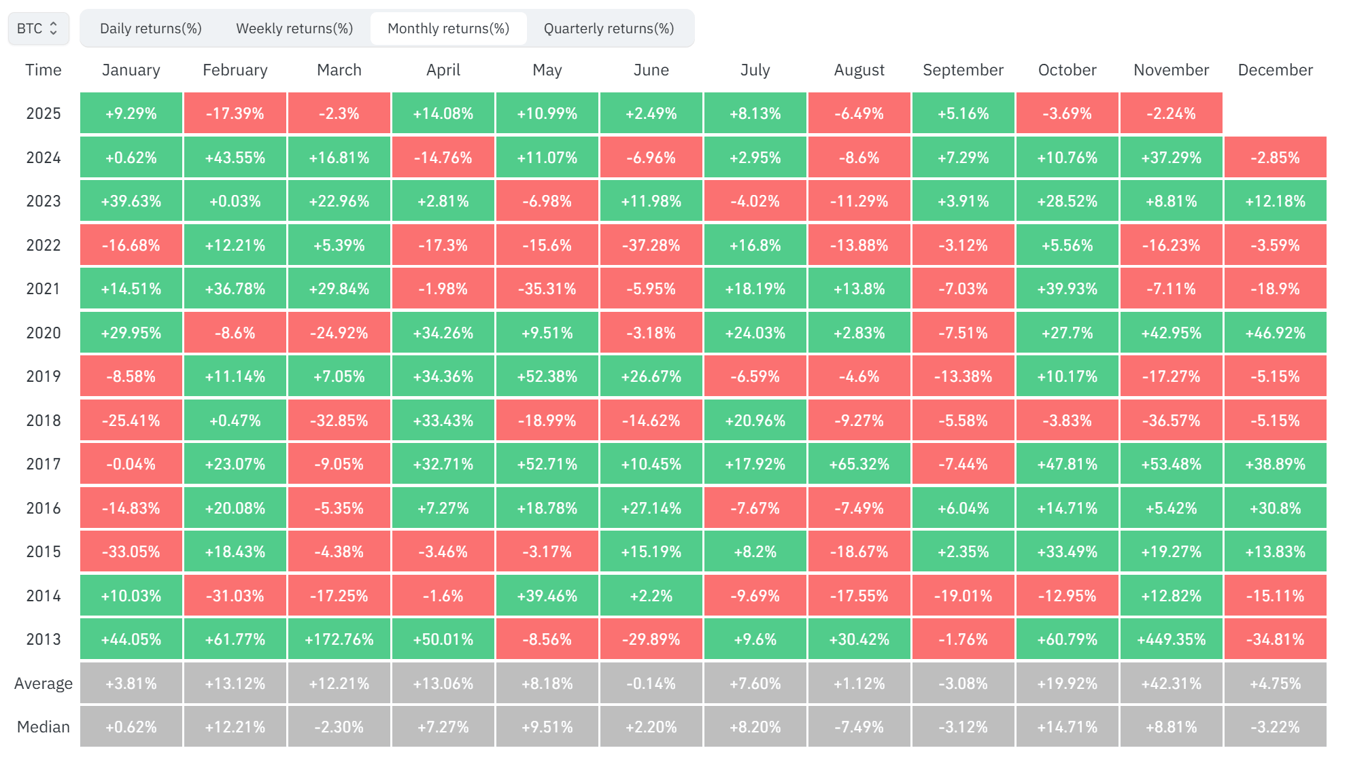Click the +65.32% August 2017 cell

click(859, 463)
